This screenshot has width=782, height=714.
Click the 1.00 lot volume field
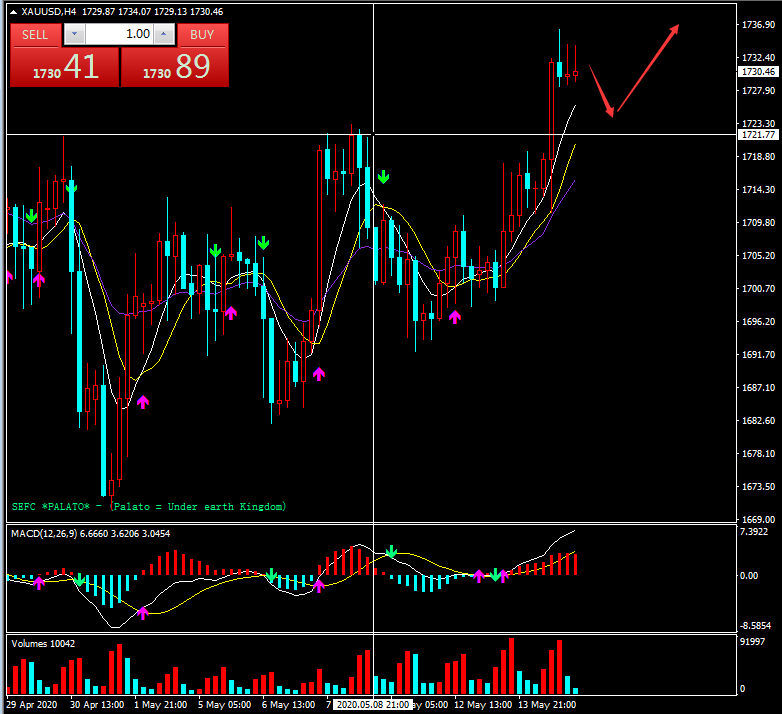[x=120, y=34]
